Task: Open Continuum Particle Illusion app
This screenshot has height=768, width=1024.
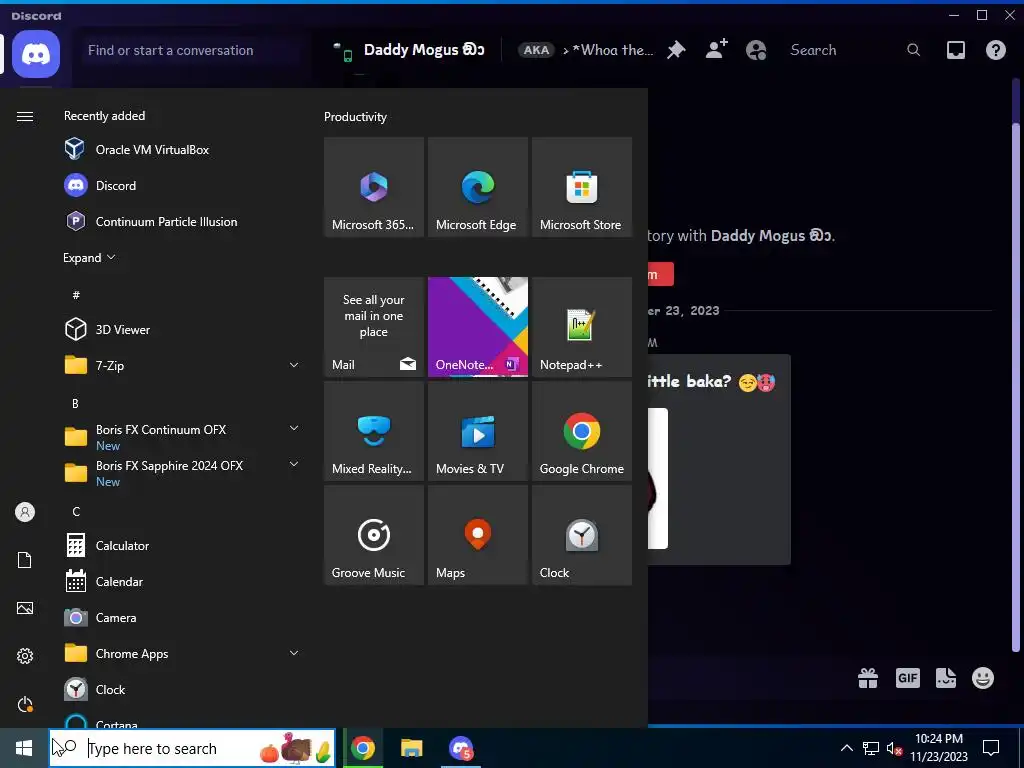Action: [183, 221]
